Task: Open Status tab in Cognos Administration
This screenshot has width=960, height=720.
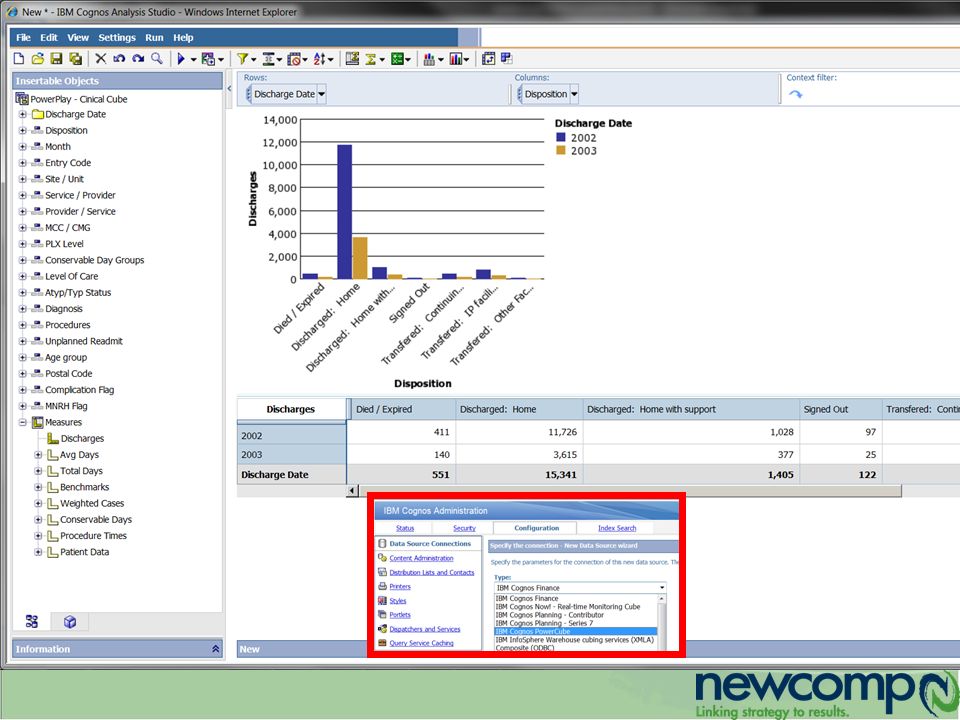Action: point(405,528)
